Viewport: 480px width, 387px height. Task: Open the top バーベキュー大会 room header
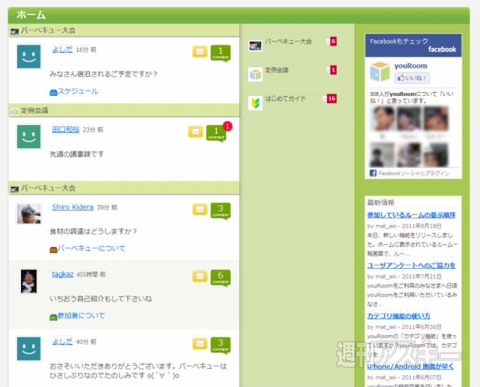pyautogui.click(x=124, y=30)
